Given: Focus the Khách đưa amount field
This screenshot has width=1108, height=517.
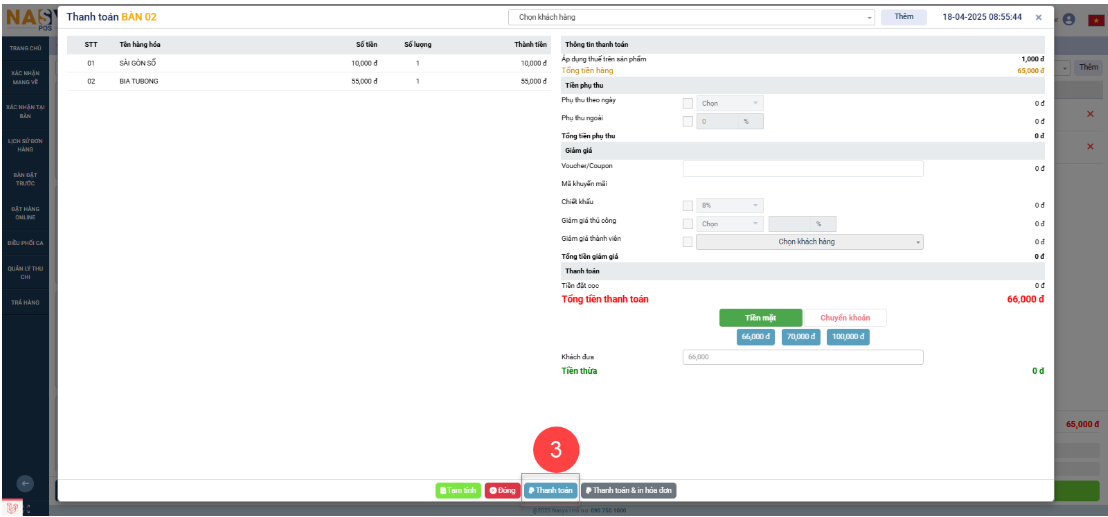Looking at the screenshot, I should 803,357.
